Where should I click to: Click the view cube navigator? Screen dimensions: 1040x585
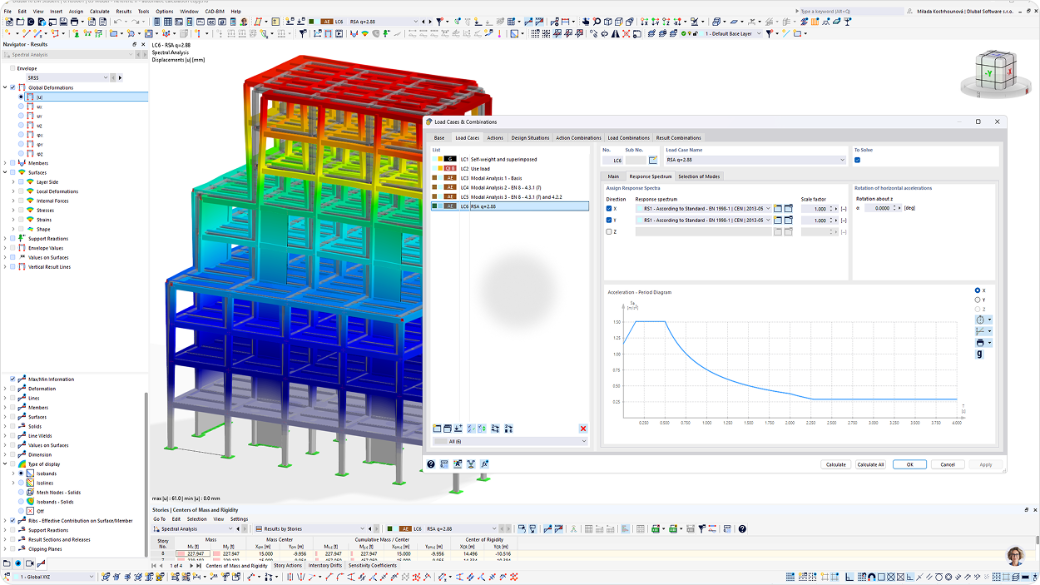(996, 73)
